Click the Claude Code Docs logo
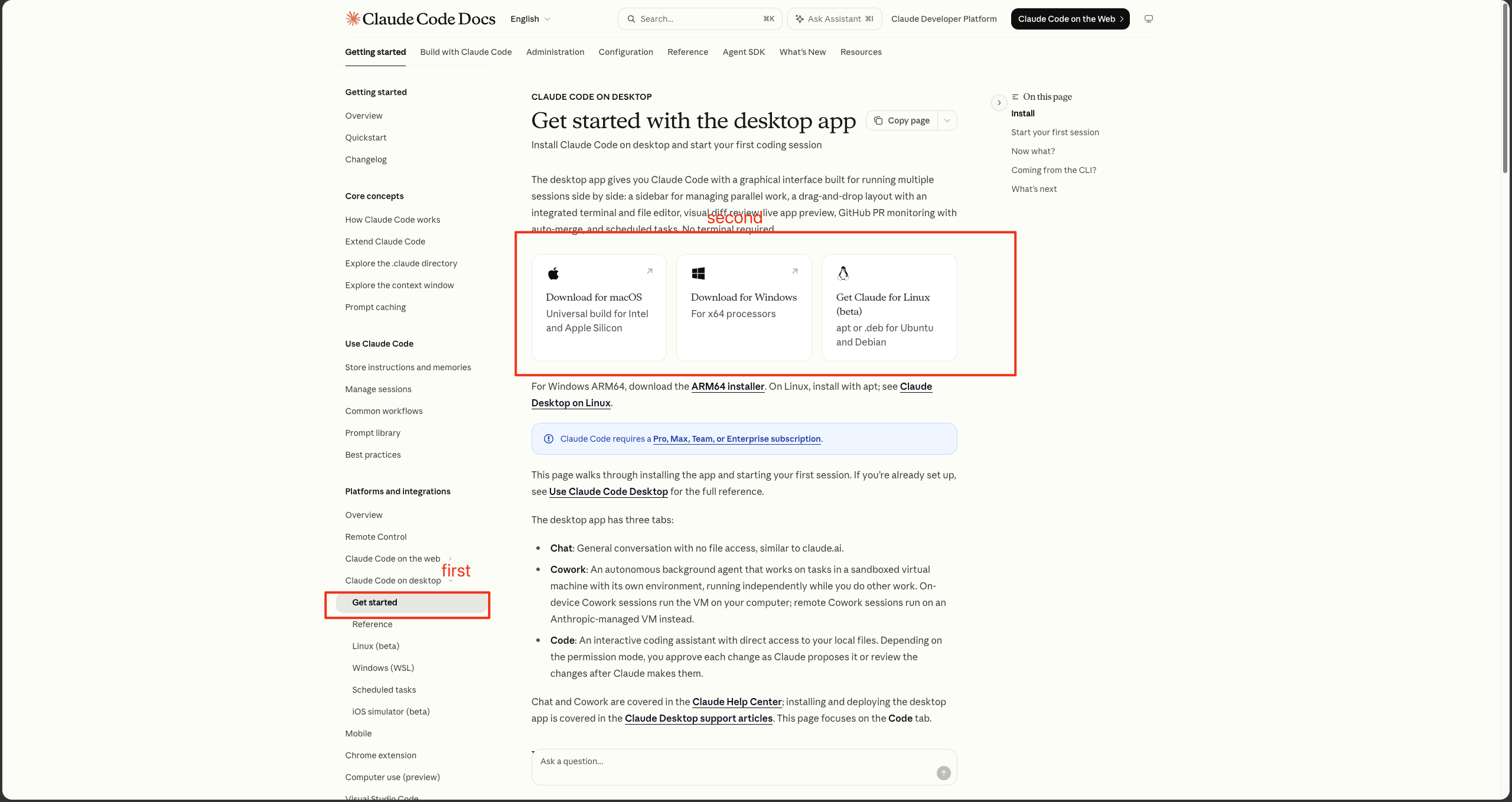The height and width of the screenshot is (802, 1512). coord(420,19)
